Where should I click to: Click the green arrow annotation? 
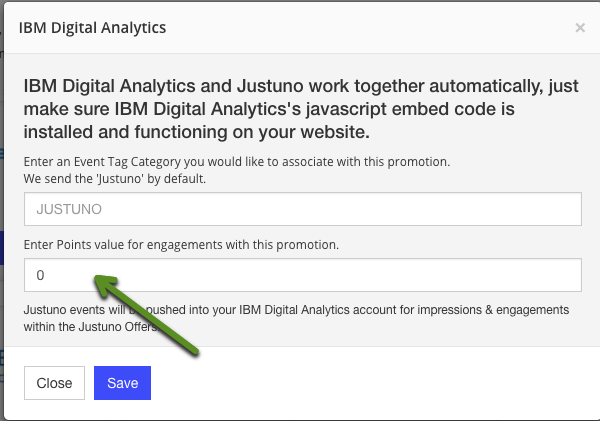(x=150, y=315)
